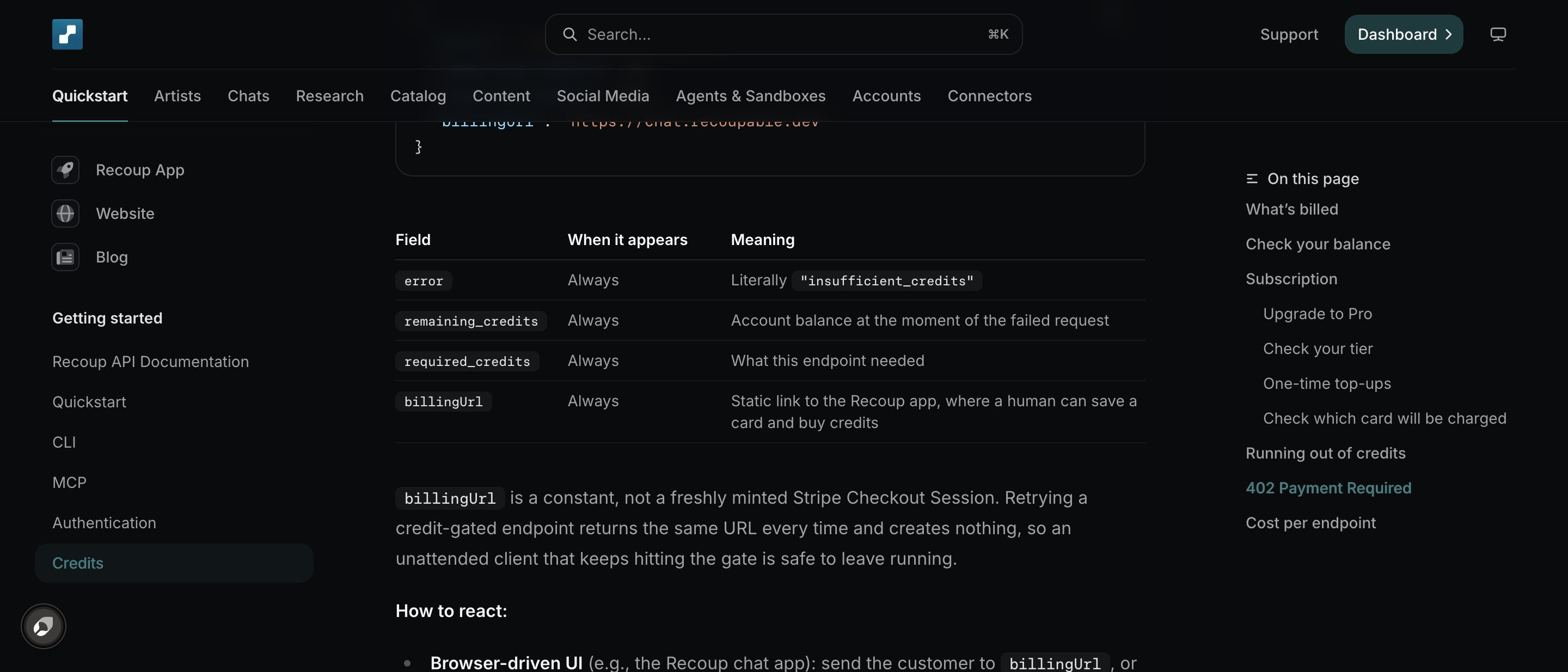Jump to 402 Payment Required section
Viewport: 1568px width, 672px height.
click(1328, 488)
